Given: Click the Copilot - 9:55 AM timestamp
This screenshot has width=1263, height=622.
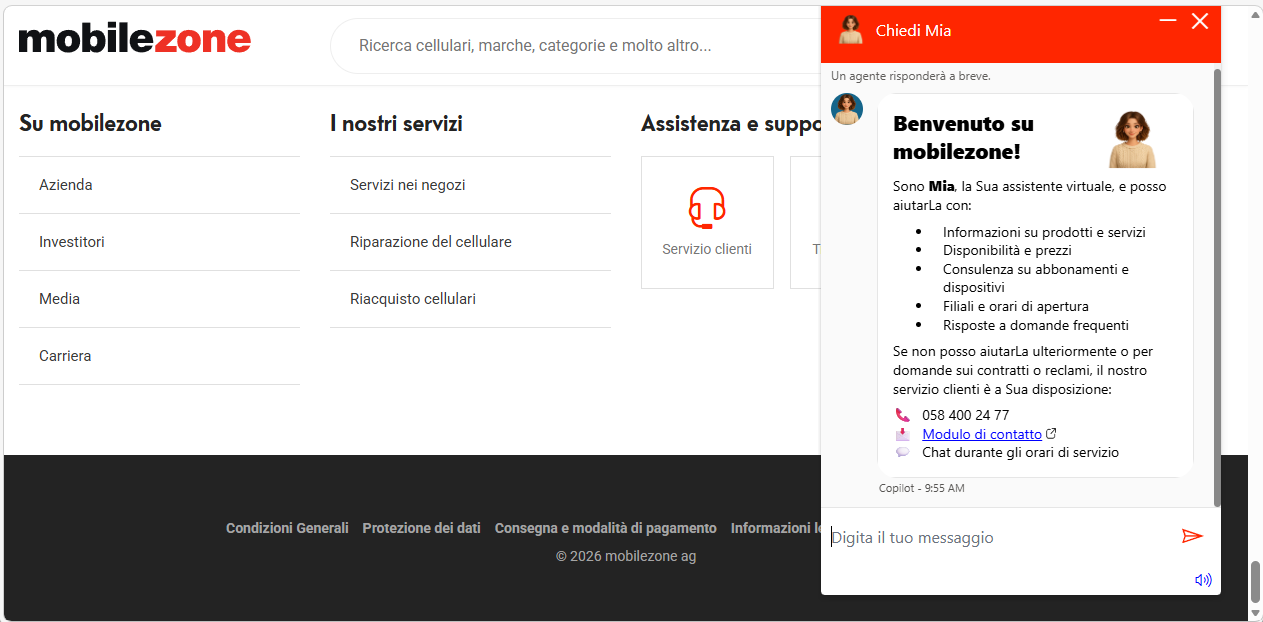Looking at the screenshot, I should [921, 488].
